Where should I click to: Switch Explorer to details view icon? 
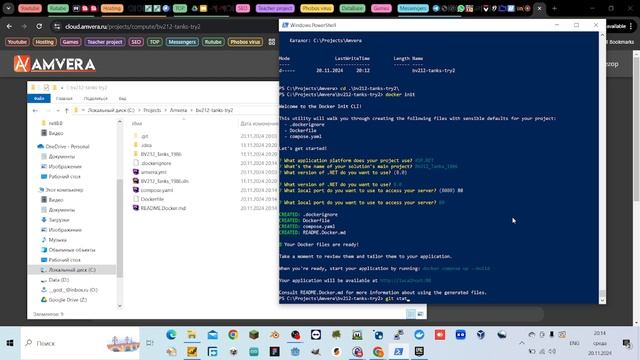tap(411, 313)
